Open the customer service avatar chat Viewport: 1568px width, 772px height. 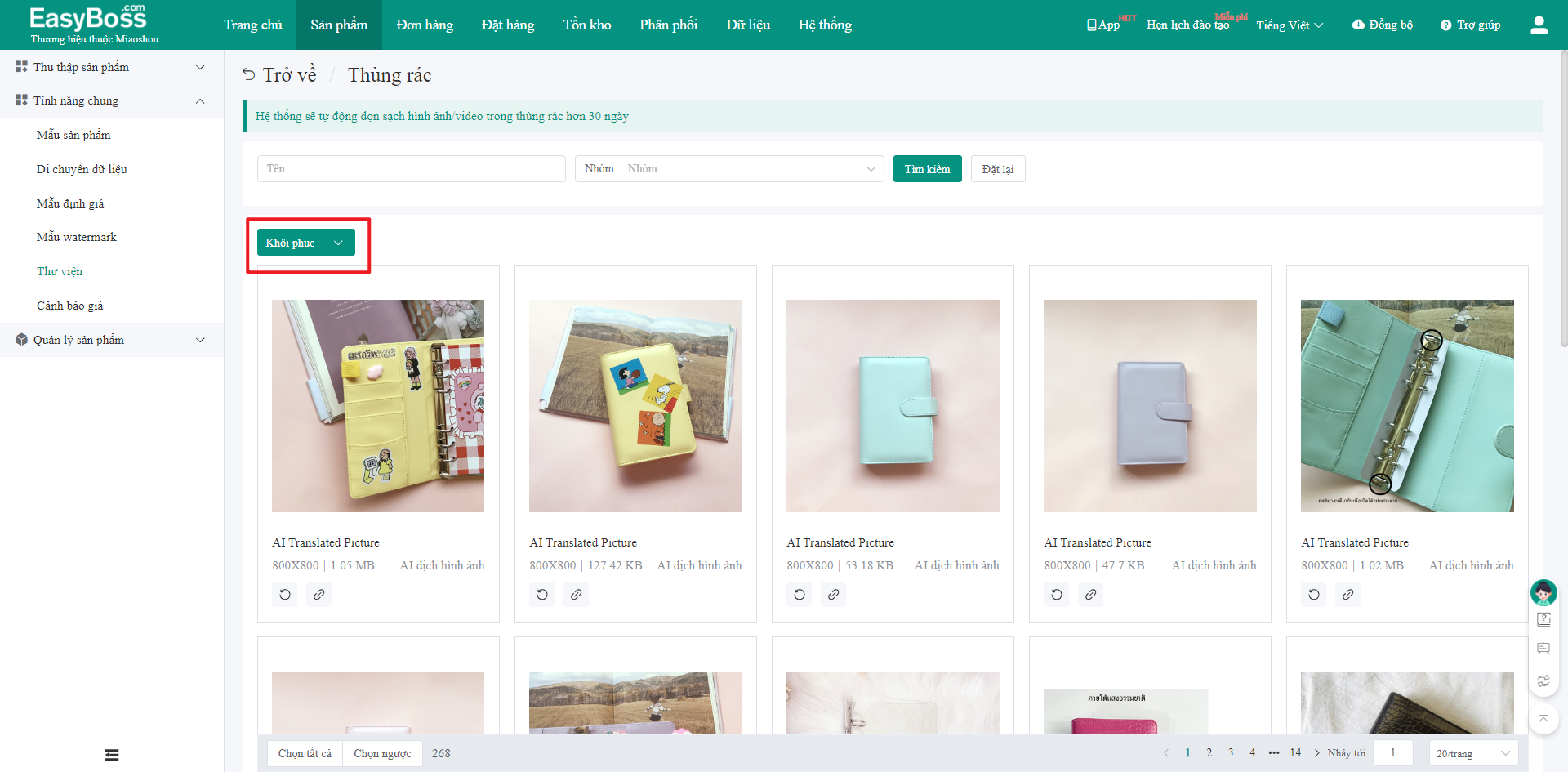coord(1543,592)
